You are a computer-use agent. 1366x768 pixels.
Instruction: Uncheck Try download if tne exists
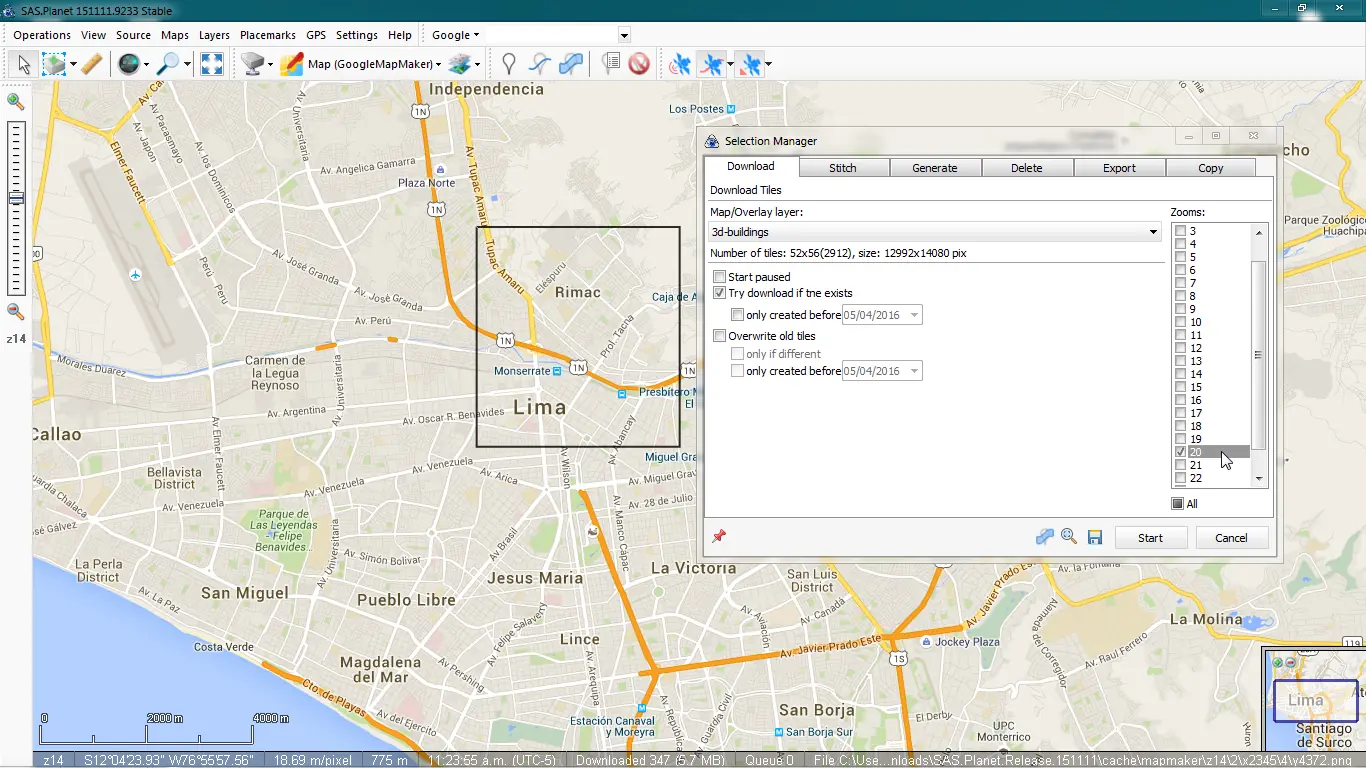coord(719,293)
